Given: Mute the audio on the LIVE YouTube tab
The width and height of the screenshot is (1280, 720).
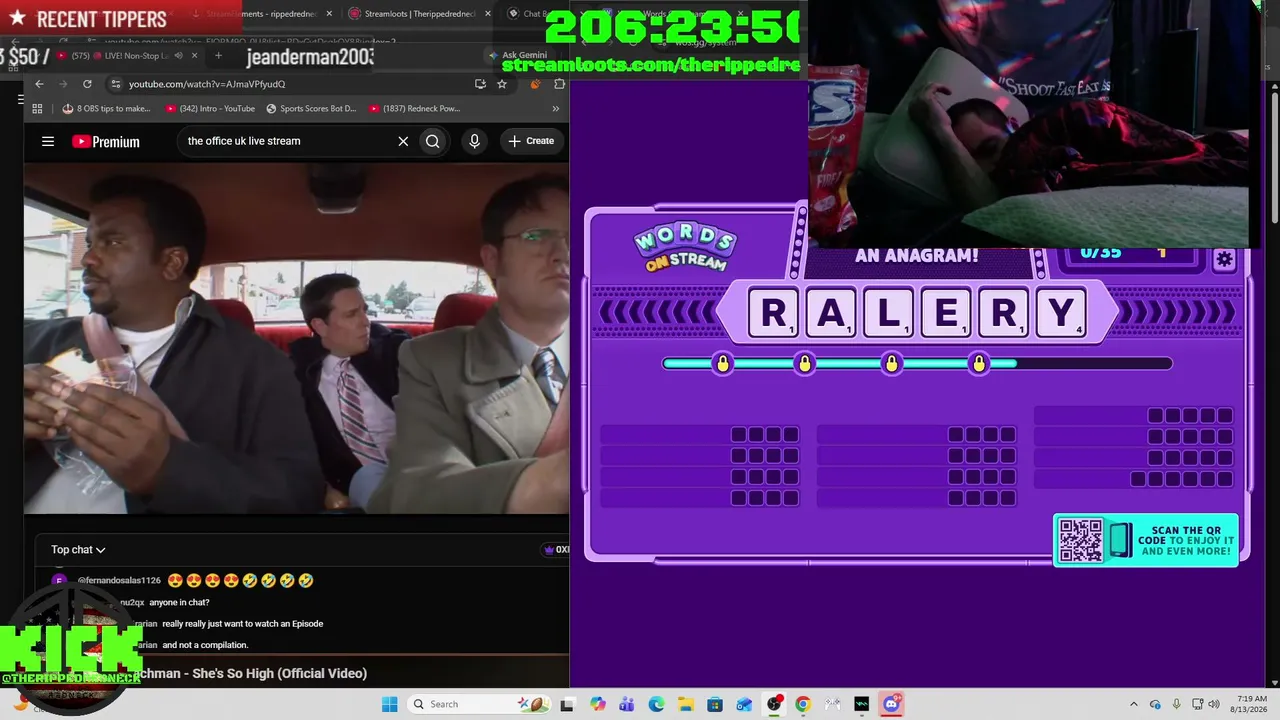Looking at the screenshot, I should click(178, 55).
